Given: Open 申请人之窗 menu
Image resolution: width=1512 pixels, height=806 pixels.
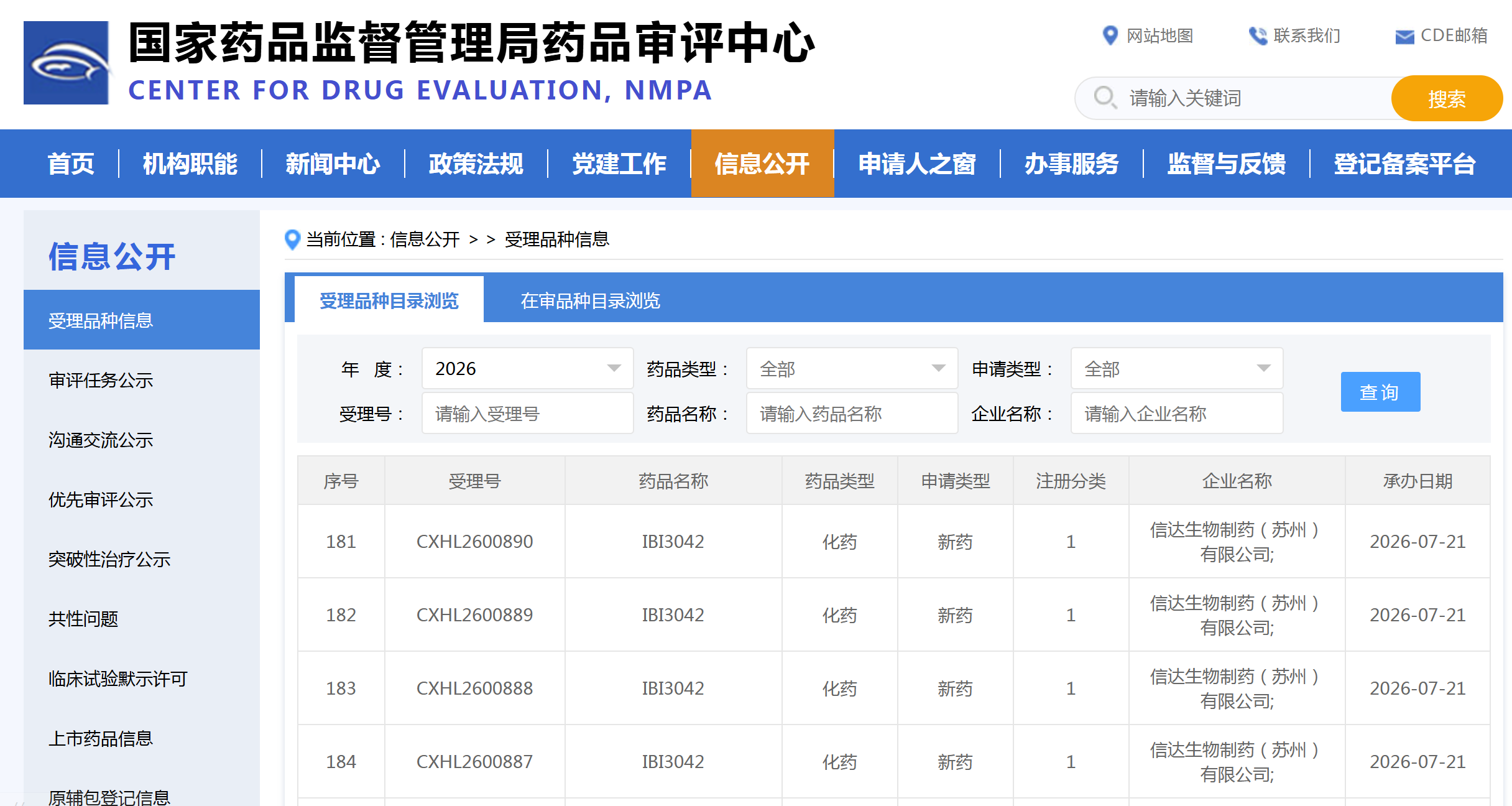Looking at the screenshot, I should pos(917,164).
